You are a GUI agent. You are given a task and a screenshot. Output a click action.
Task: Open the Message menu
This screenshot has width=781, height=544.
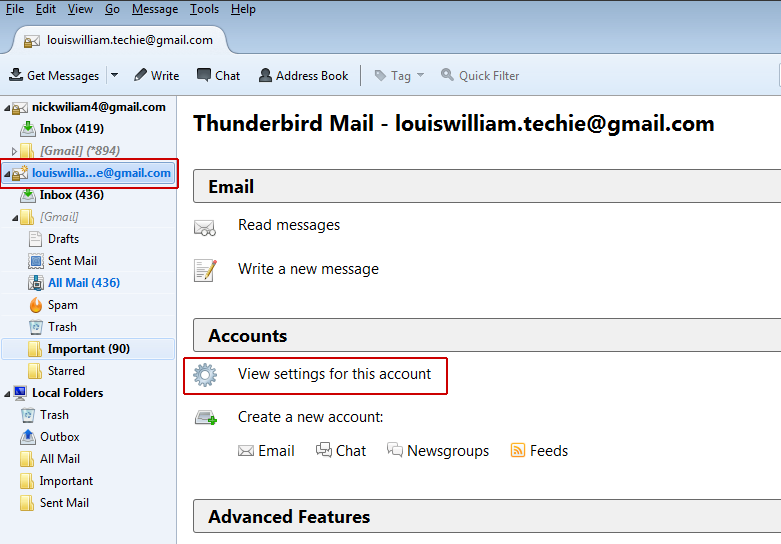tap(155, 9)
